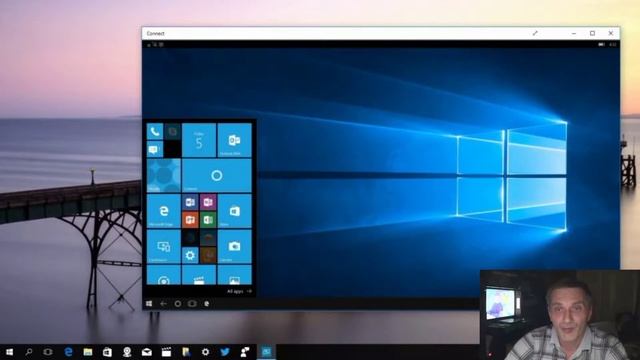640x360 pixels.
Task: Open the webcam app on the desktop taskbar
Action: [x=127, y=352]
